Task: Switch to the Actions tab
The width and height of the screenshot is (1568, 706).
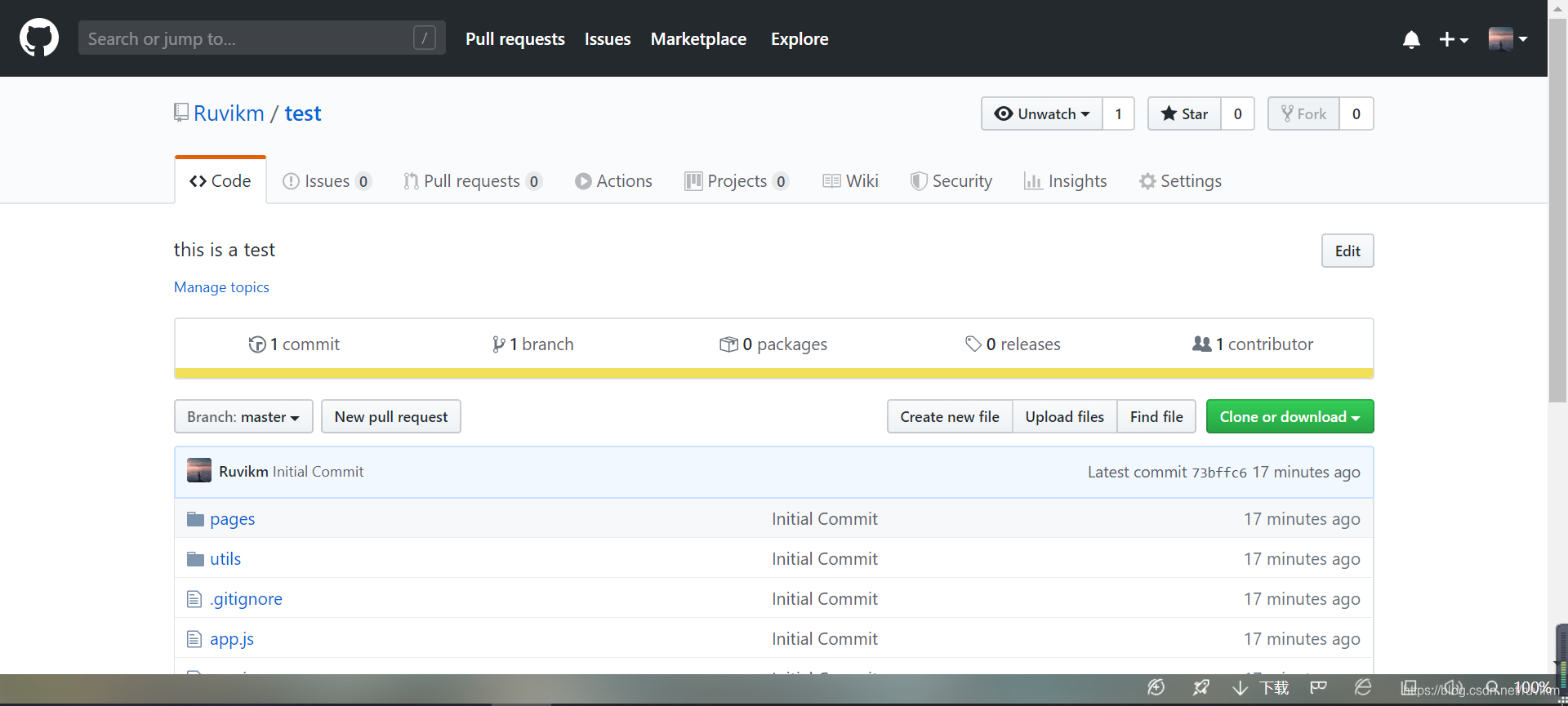Action: (613, 181)
